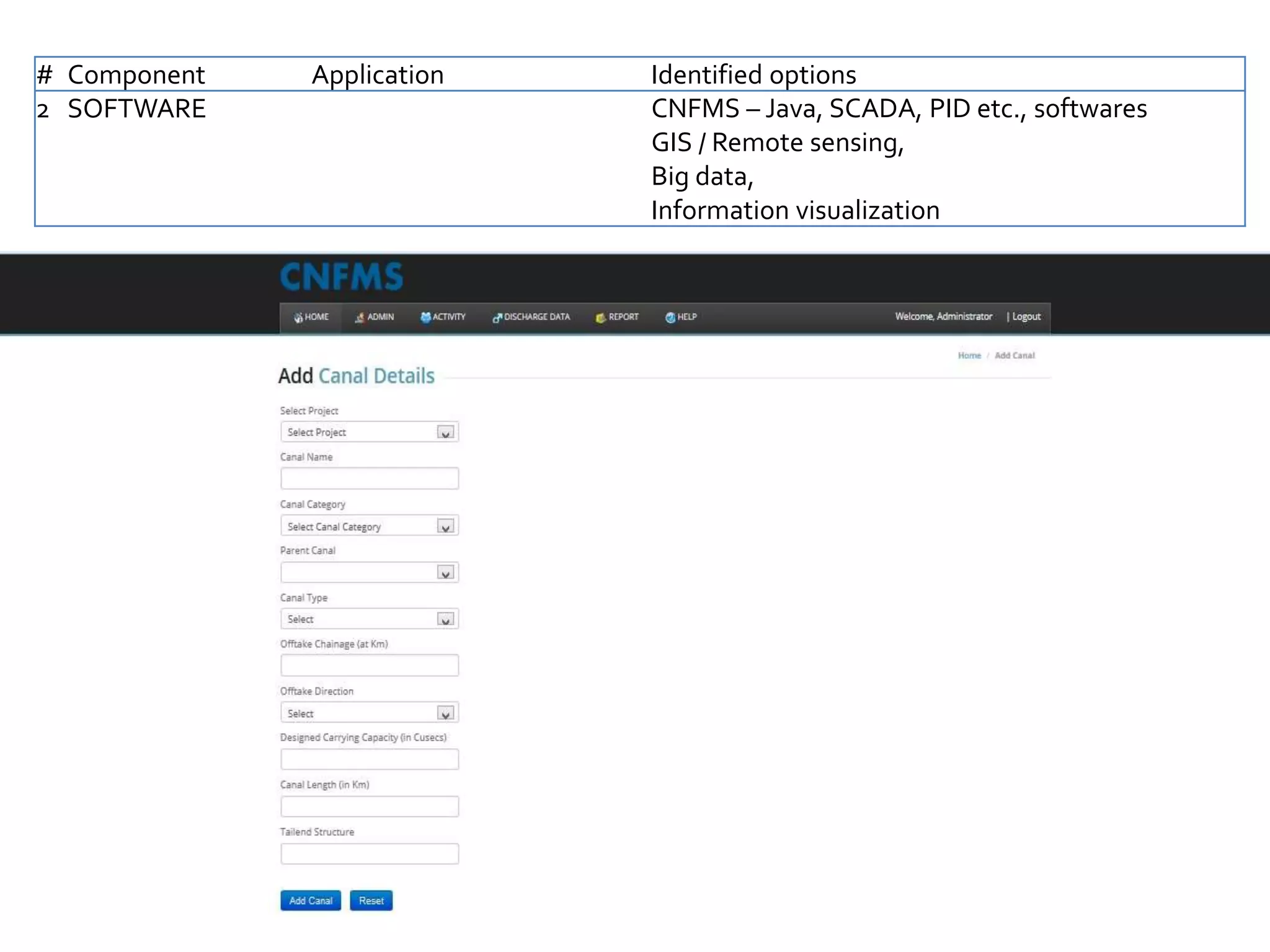The height and width of the screenshot is (952, 1270).
Task: Click the CNFMS logo
Action: pos(342,276)
